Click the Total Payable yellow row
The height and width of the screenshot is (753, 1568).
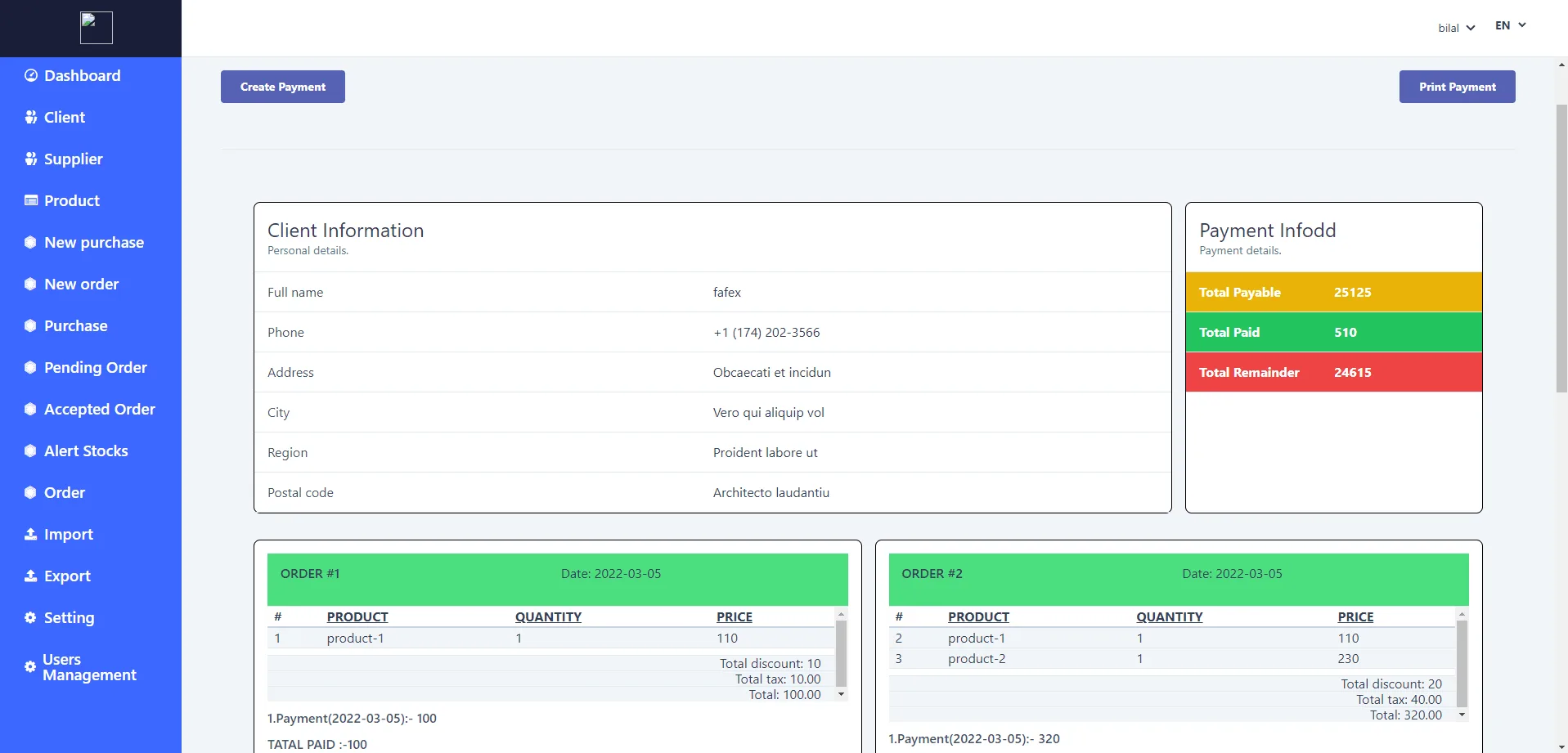[1333, 292]
